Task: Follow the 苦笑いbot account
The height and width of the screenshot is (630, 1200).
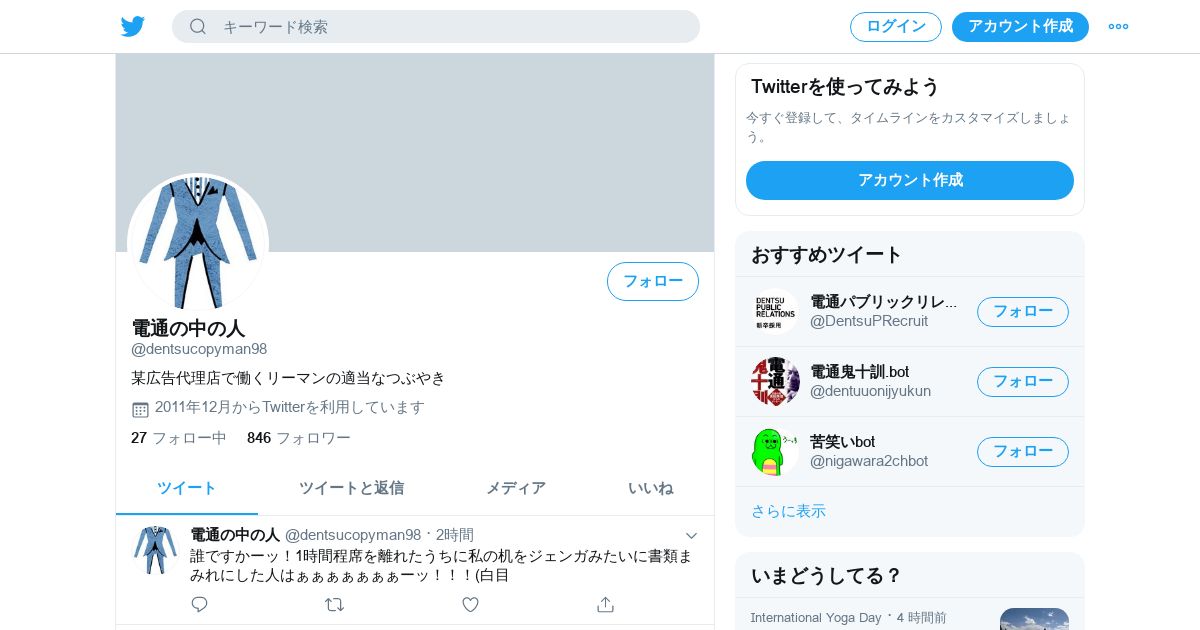Action: click(x=1023, y=451)
